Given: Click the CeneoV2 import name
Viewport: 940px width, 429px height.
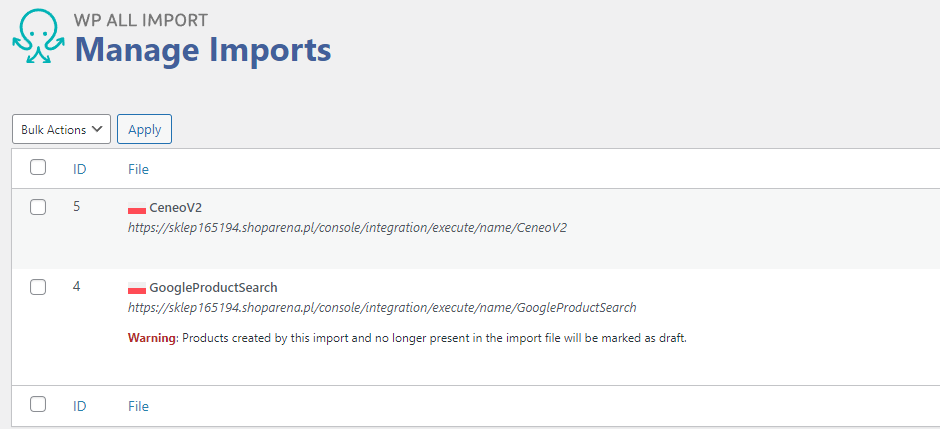Looking at the screenshot, I should (x=176, y=208).
